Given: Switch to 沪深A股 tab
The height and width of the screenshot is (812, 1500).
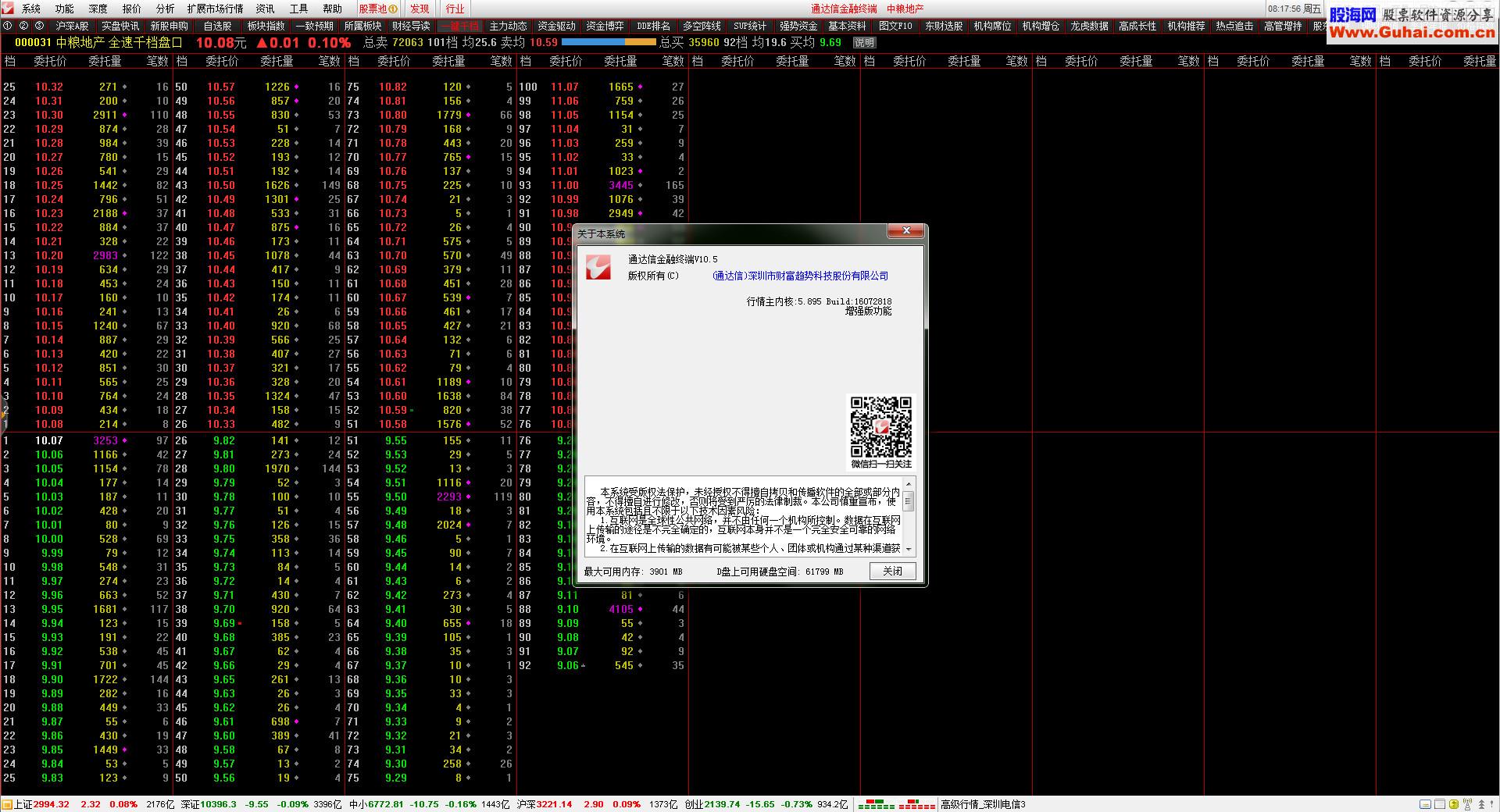Looking at the screenshot, I should (72, 26).
